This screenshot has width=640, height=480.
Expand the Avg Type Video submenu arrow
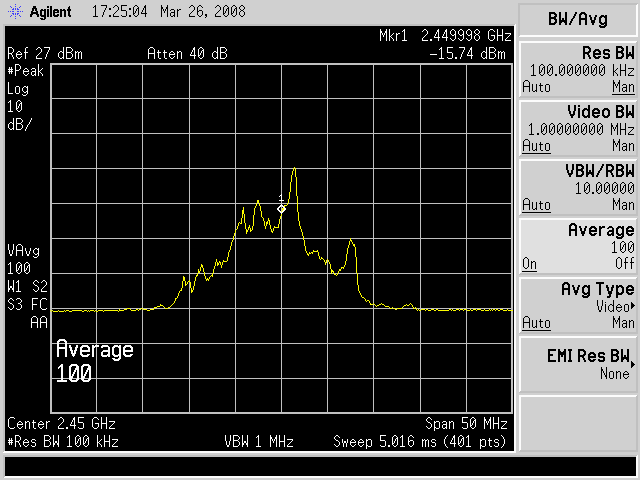click(x=631, y=305)
